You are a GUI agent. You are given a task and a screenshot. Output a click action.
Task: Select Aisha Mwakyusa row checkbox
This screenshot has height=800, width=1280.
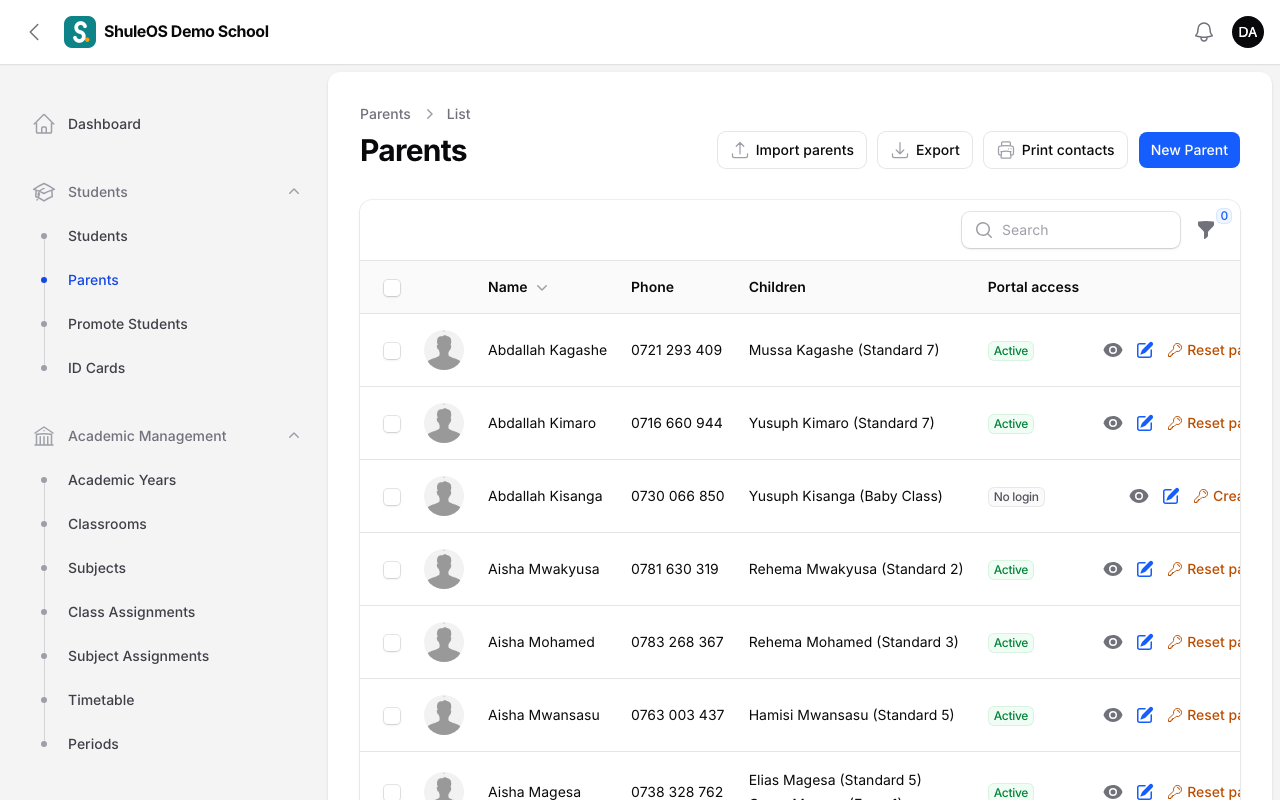[x=392, y=570]
